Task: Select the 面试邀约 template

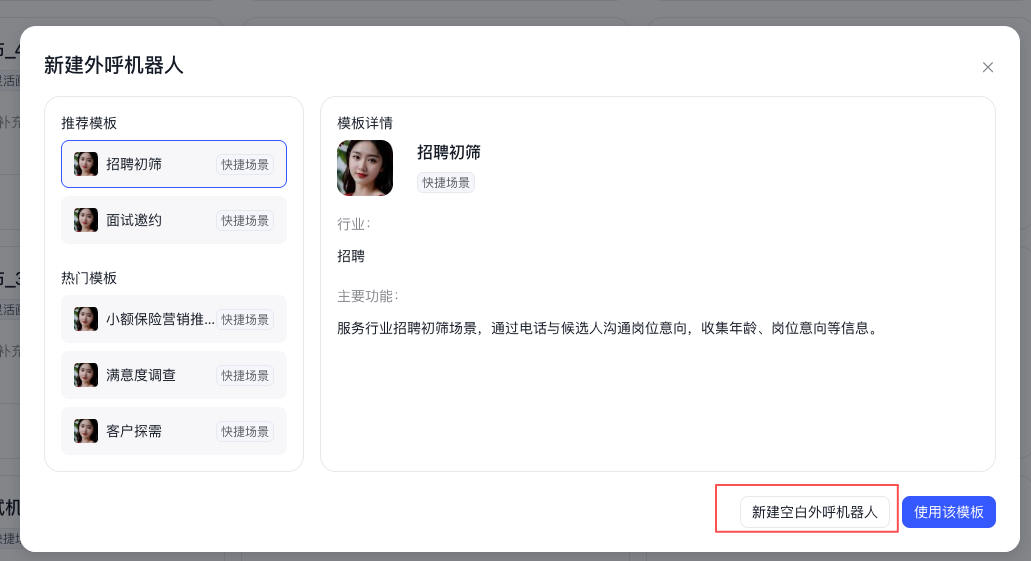Action: click(134, 220)
